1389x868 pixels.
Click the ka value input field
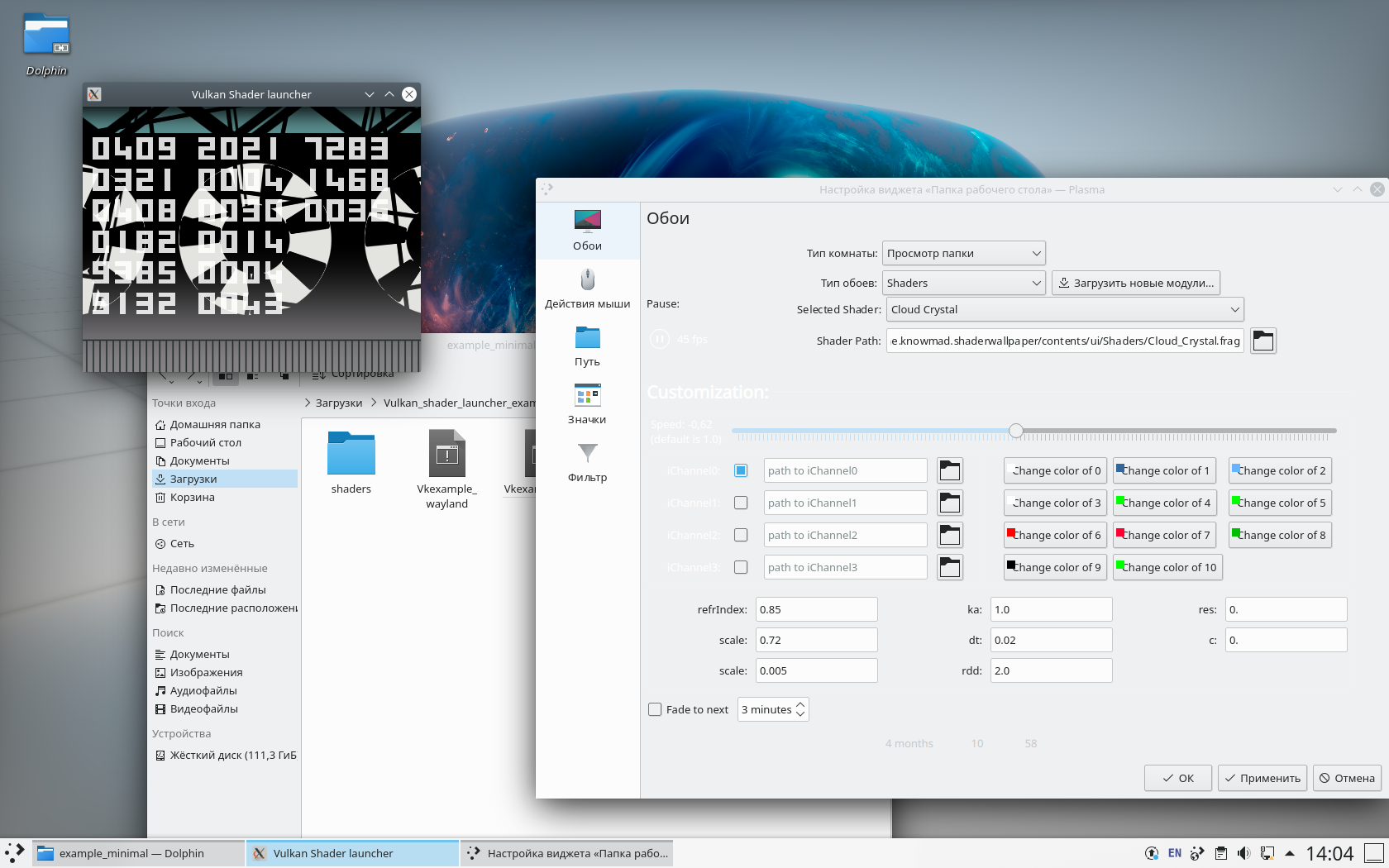click(x=1051, y=609)
